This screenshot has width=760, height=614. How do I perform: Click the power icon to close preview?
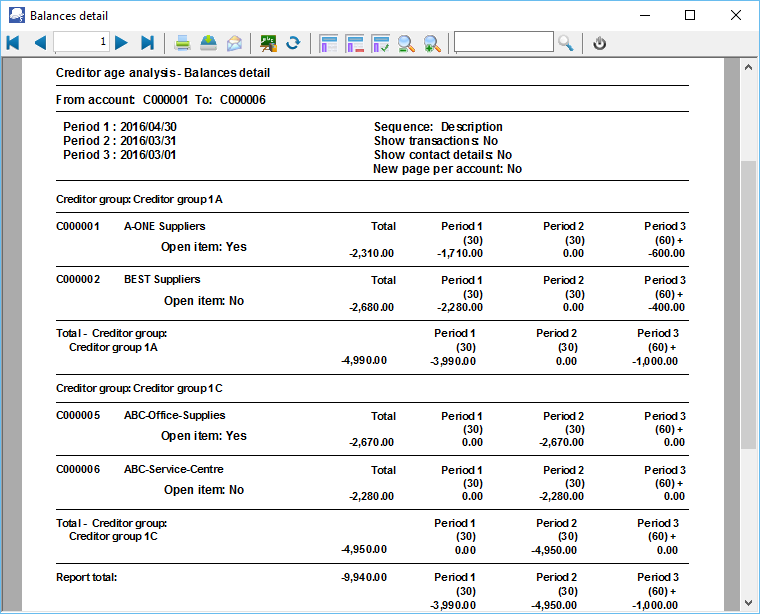(600, 43)
